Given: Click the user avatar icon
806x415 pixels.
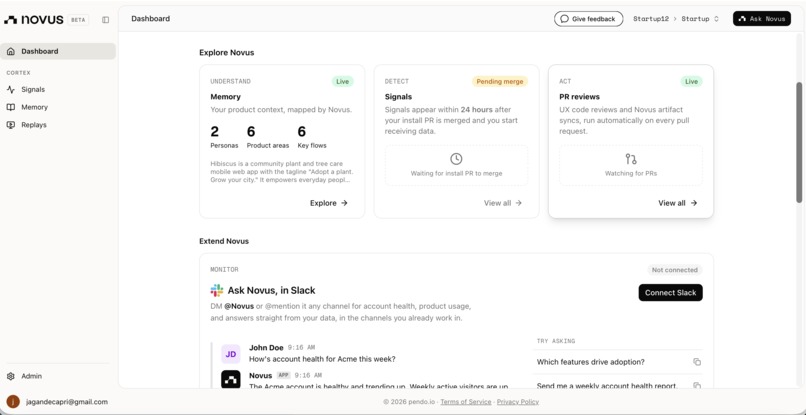Looking at the screenshot, I should click(x=13, y=402).
